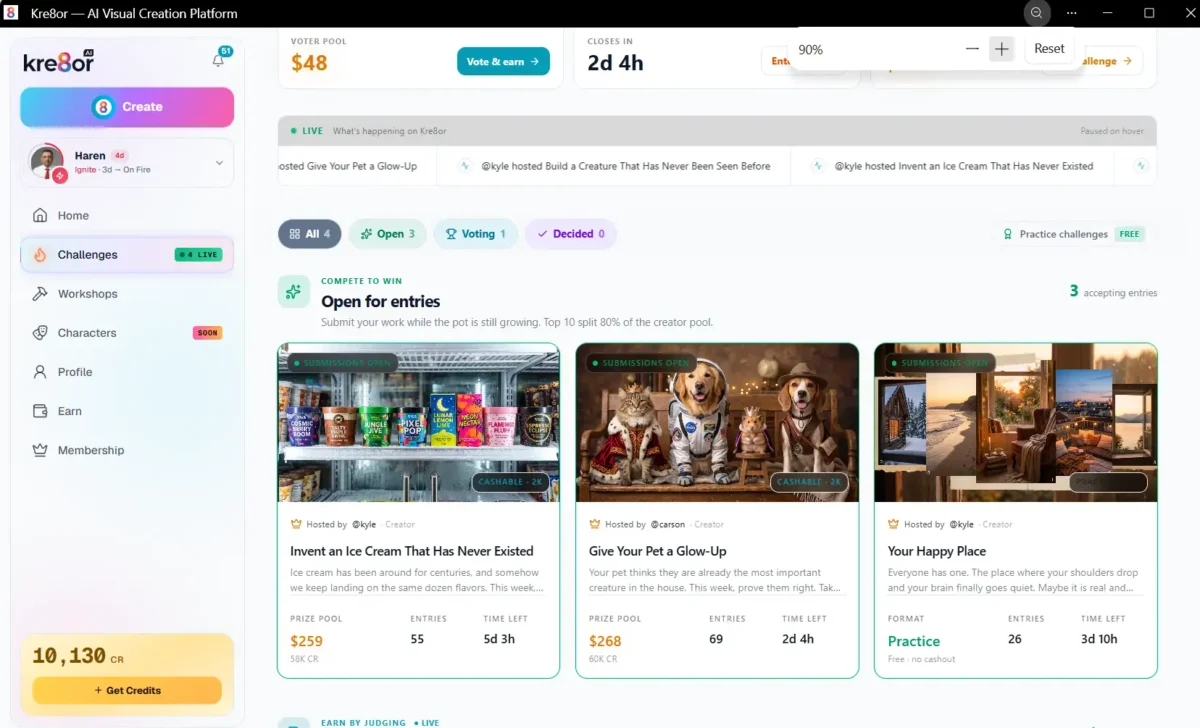Open the Membership page
Viewport: 1200px width, 728px height.
127,450
